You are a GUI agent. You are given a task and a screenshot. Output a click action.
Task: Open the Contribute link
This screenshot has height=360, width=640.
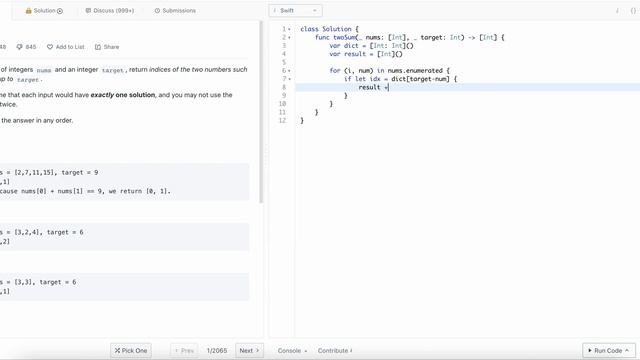pos(335,351)
